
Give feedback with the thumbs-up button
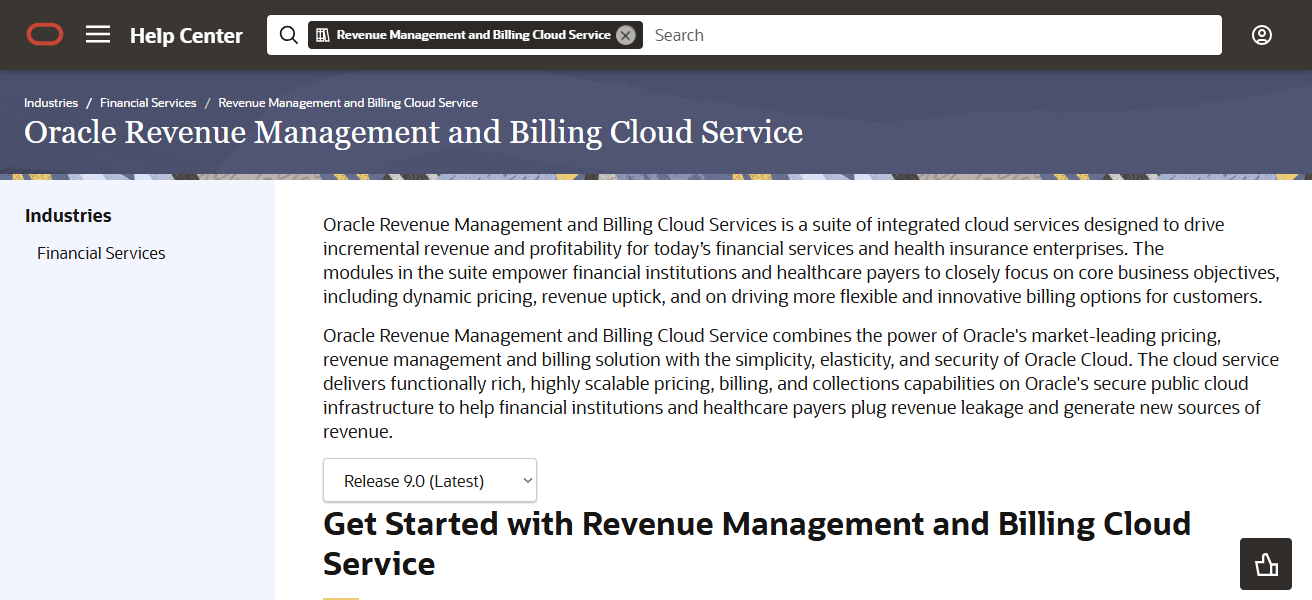1265,563
